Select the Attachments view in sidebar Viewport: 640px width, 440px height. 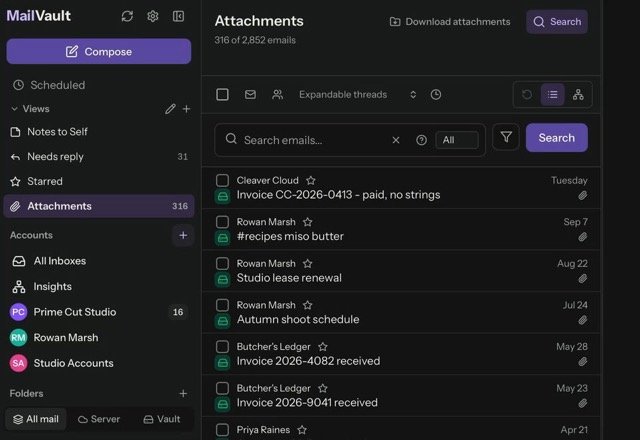(99, 206)
